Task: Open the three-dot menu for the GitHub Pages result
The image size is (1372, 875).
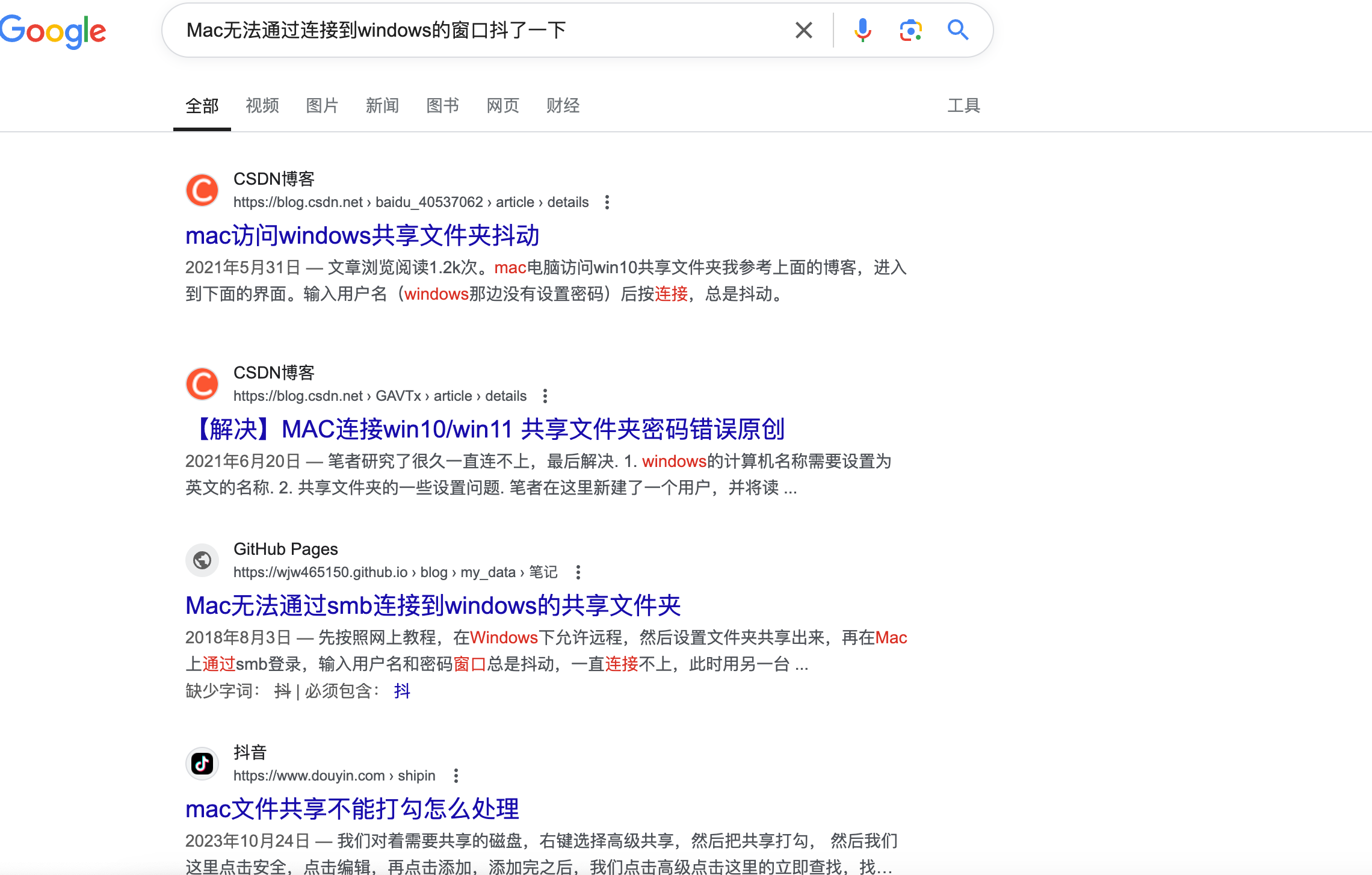Action: point(578,572)
